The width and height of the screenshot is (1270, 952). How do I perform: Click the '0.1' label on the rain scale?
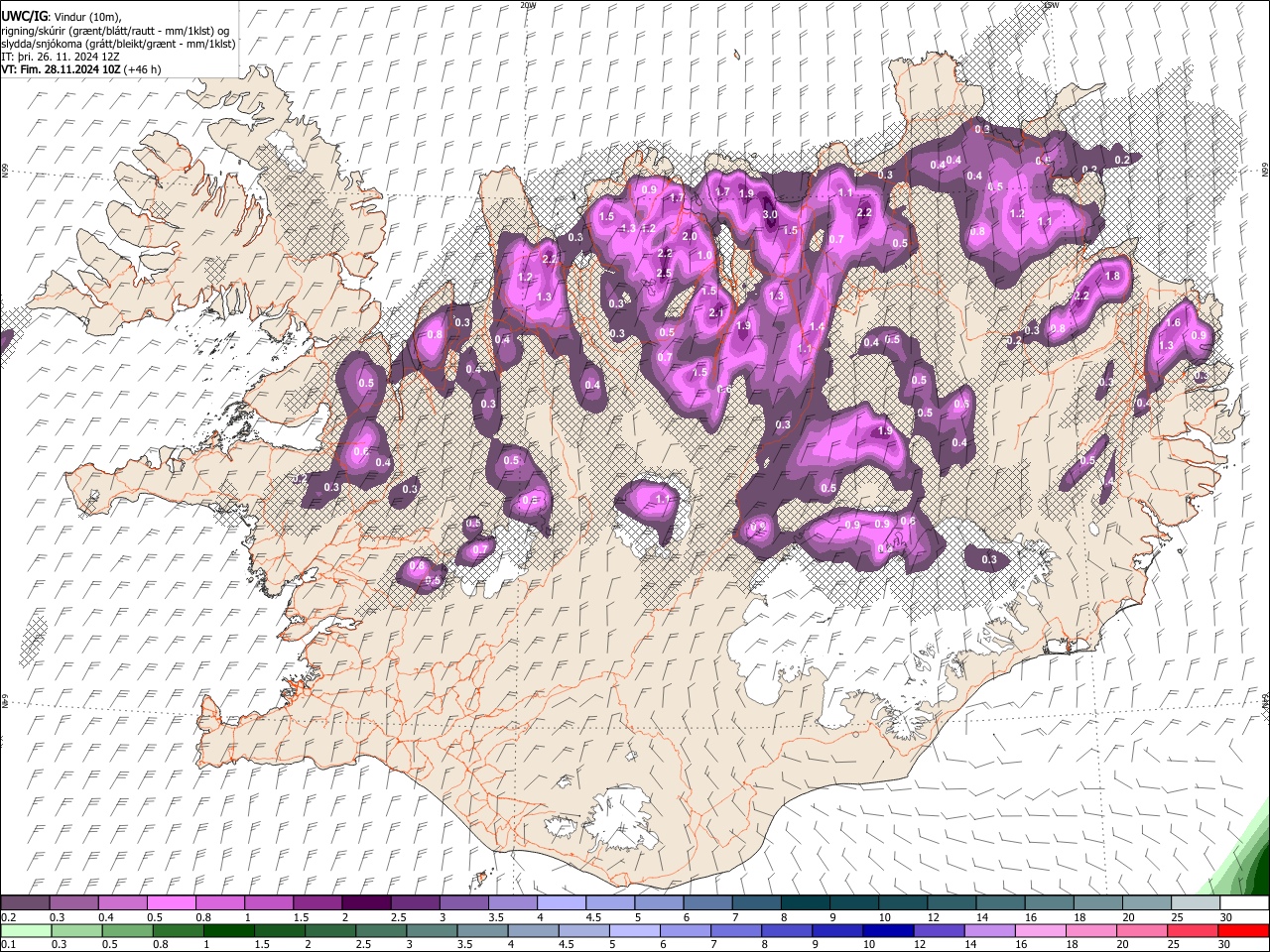pos(8,944)
